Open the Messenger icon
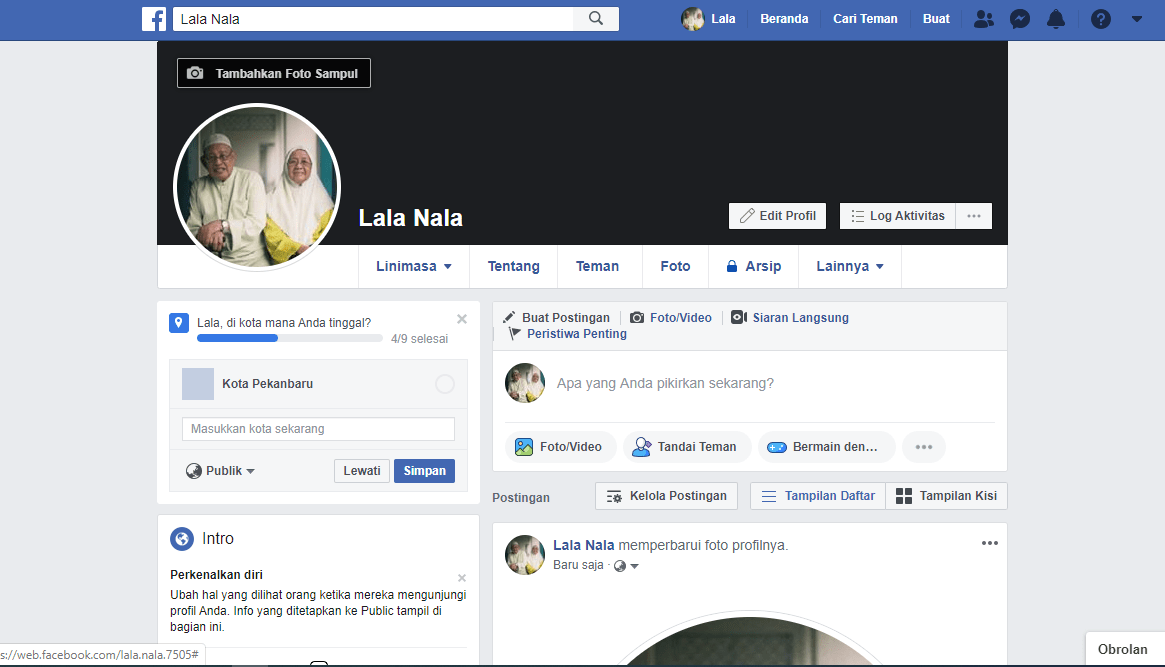Image resolution: width=1165 pixels, height=667 pixels. coord(1020,19)
